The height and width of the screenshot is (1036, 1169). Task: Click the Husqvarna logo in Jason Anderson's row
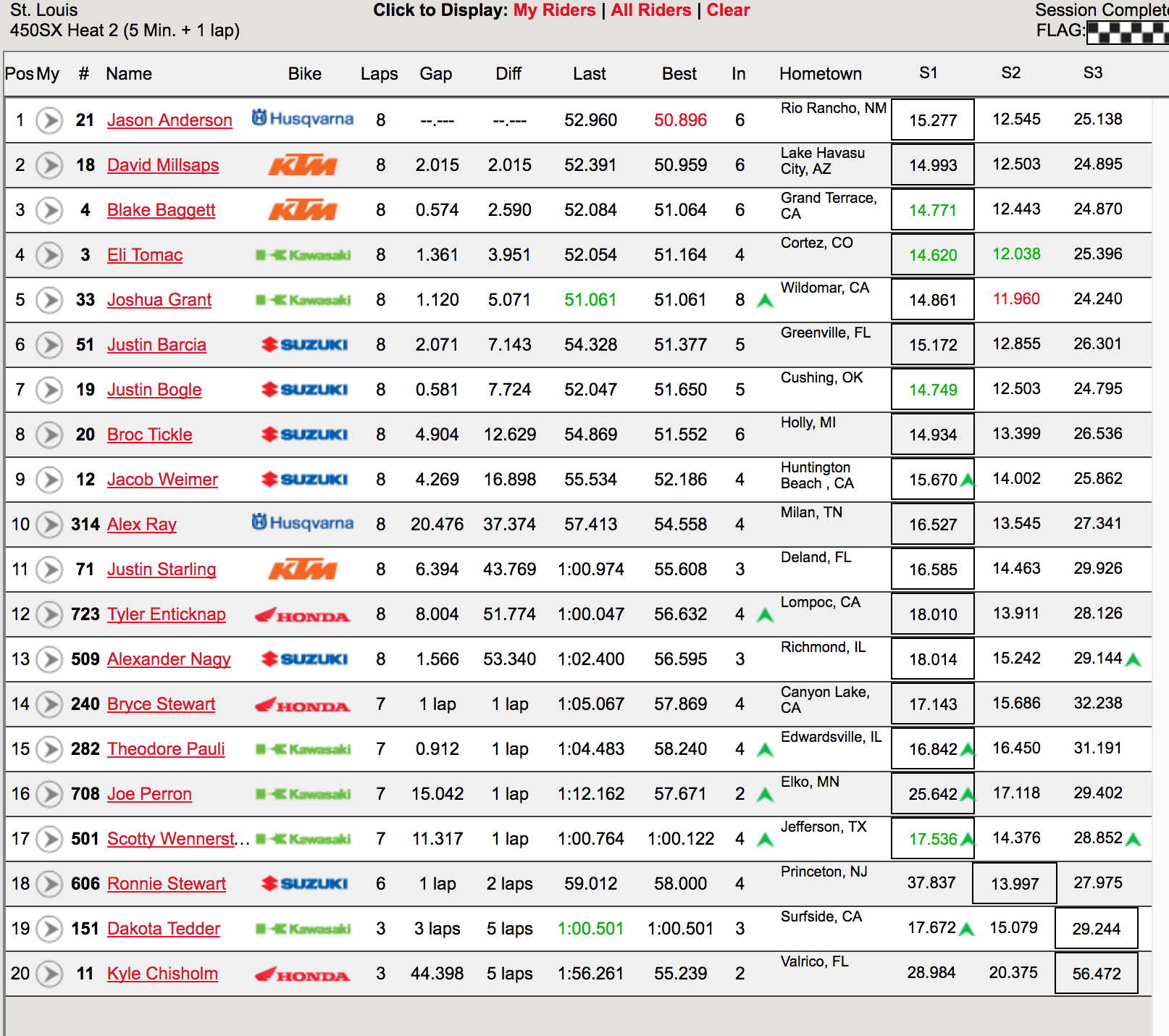303,118
